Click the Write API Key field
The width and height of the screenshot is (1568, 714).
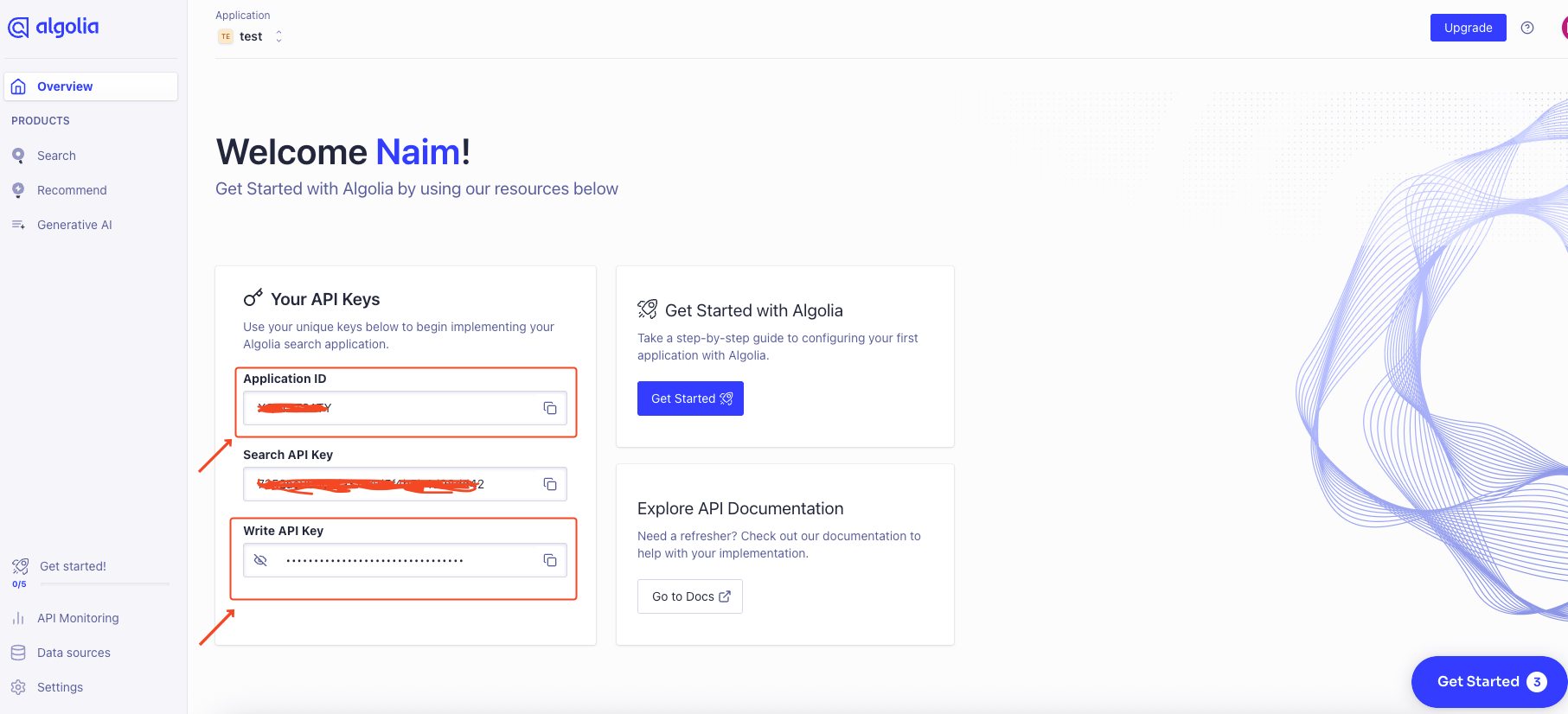pyautogui.click(x=405, y=560)
